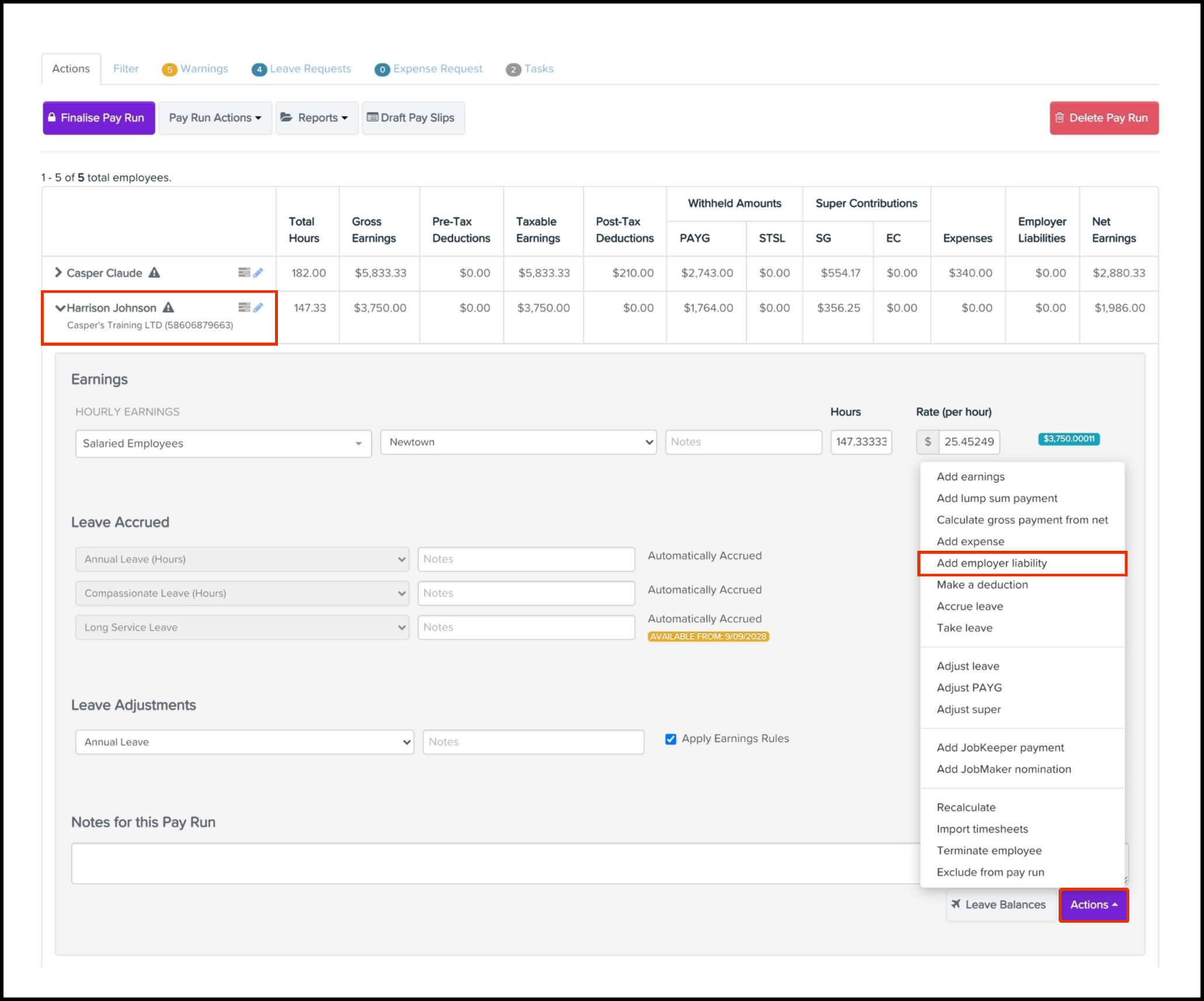Uncheck Apply Earnings Rules checkbox
This screenshot has width=1204, height=1001.
(671, 739)
